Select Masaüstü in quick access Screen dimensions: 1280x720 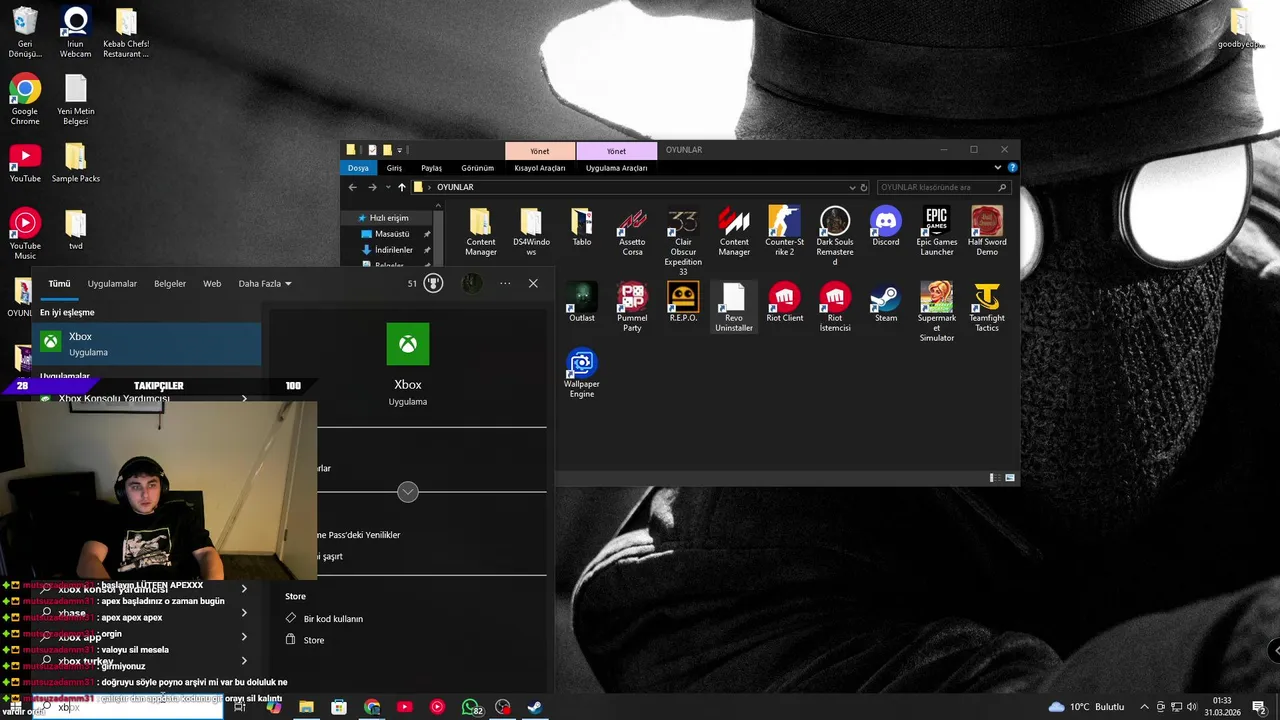coord(392,234)
